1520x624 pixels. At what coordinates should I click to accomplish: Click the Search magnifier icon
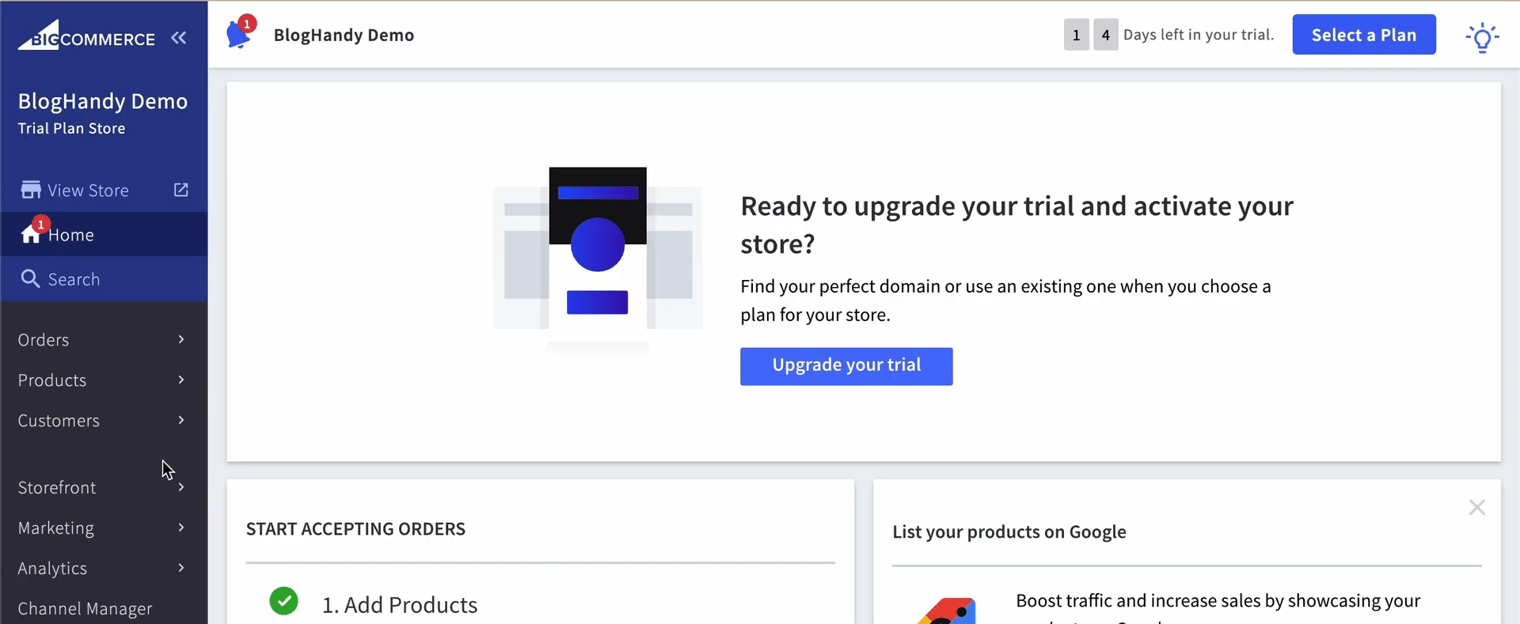[31, 279]
